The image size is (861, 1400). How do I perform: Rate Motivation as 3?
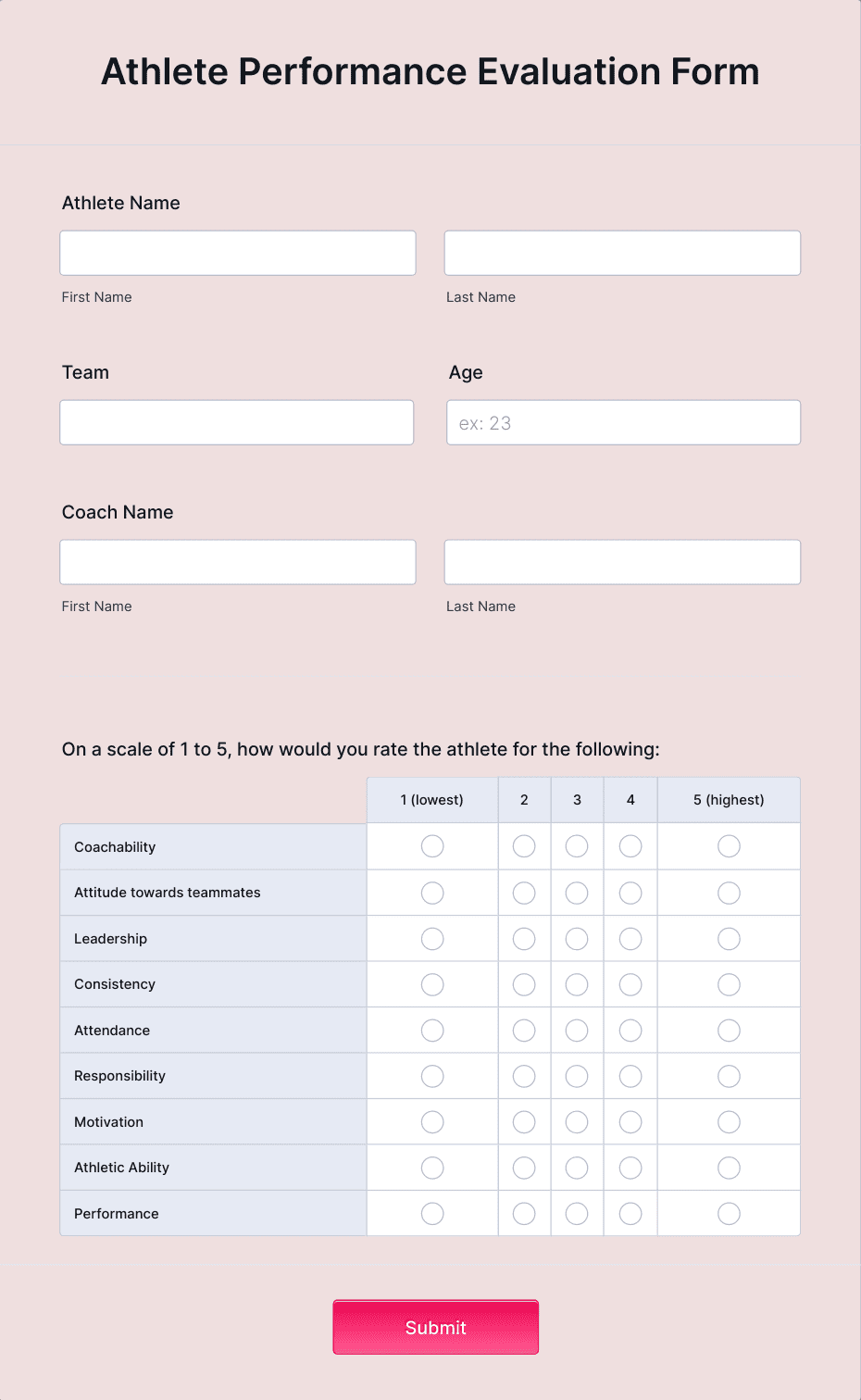(576, 1121)
